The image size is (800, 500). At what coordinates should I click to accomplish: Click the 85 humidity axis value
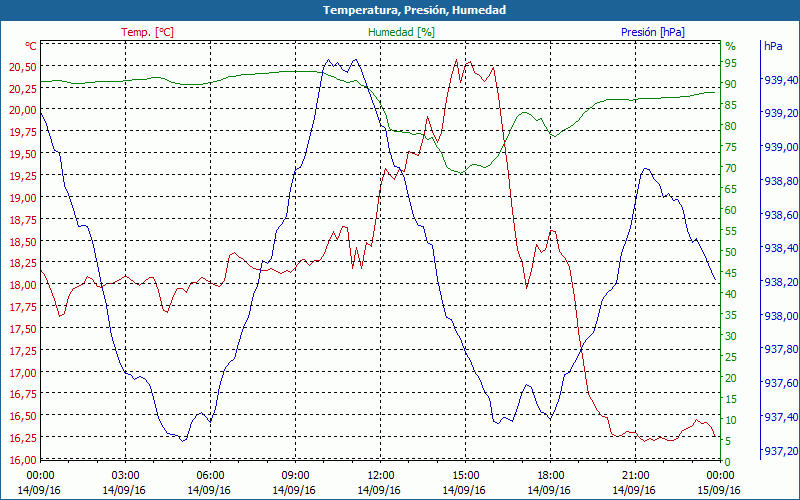pyautogui.click(x=731, y=105)
